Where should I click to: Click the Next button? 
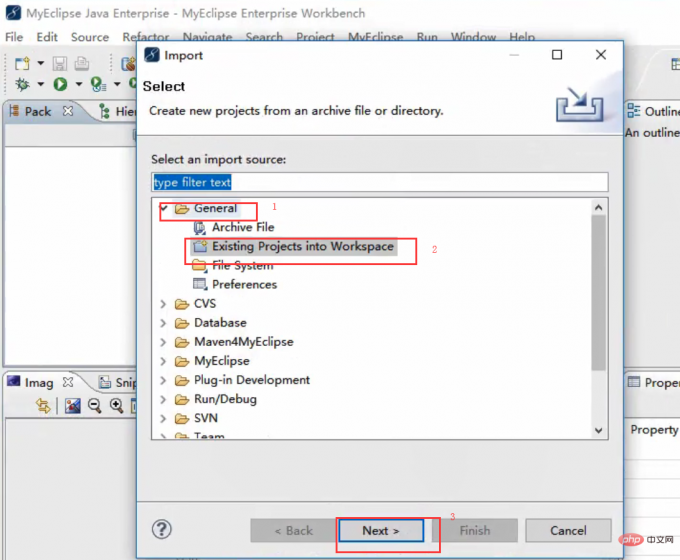381,531
